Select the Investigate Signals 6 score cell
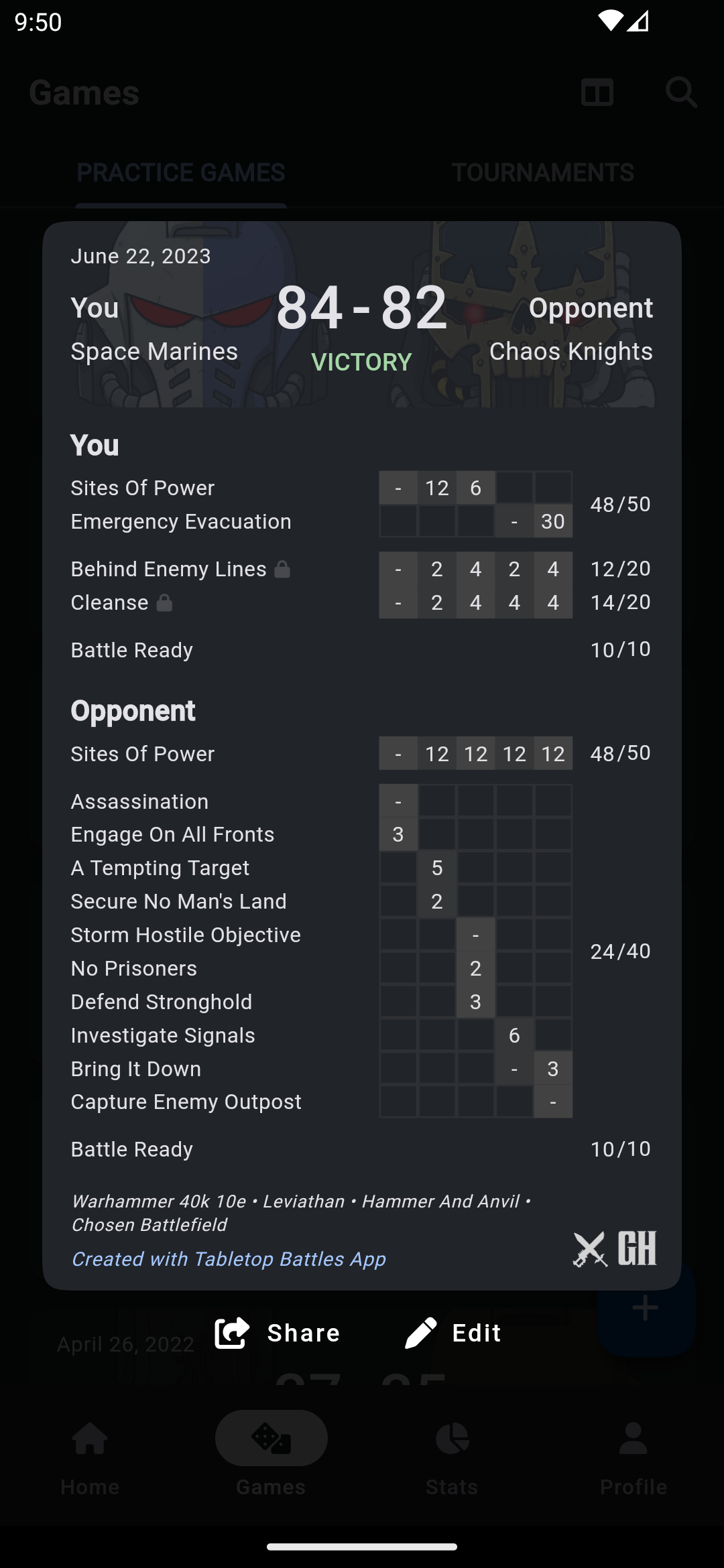 pos(514,1035)
